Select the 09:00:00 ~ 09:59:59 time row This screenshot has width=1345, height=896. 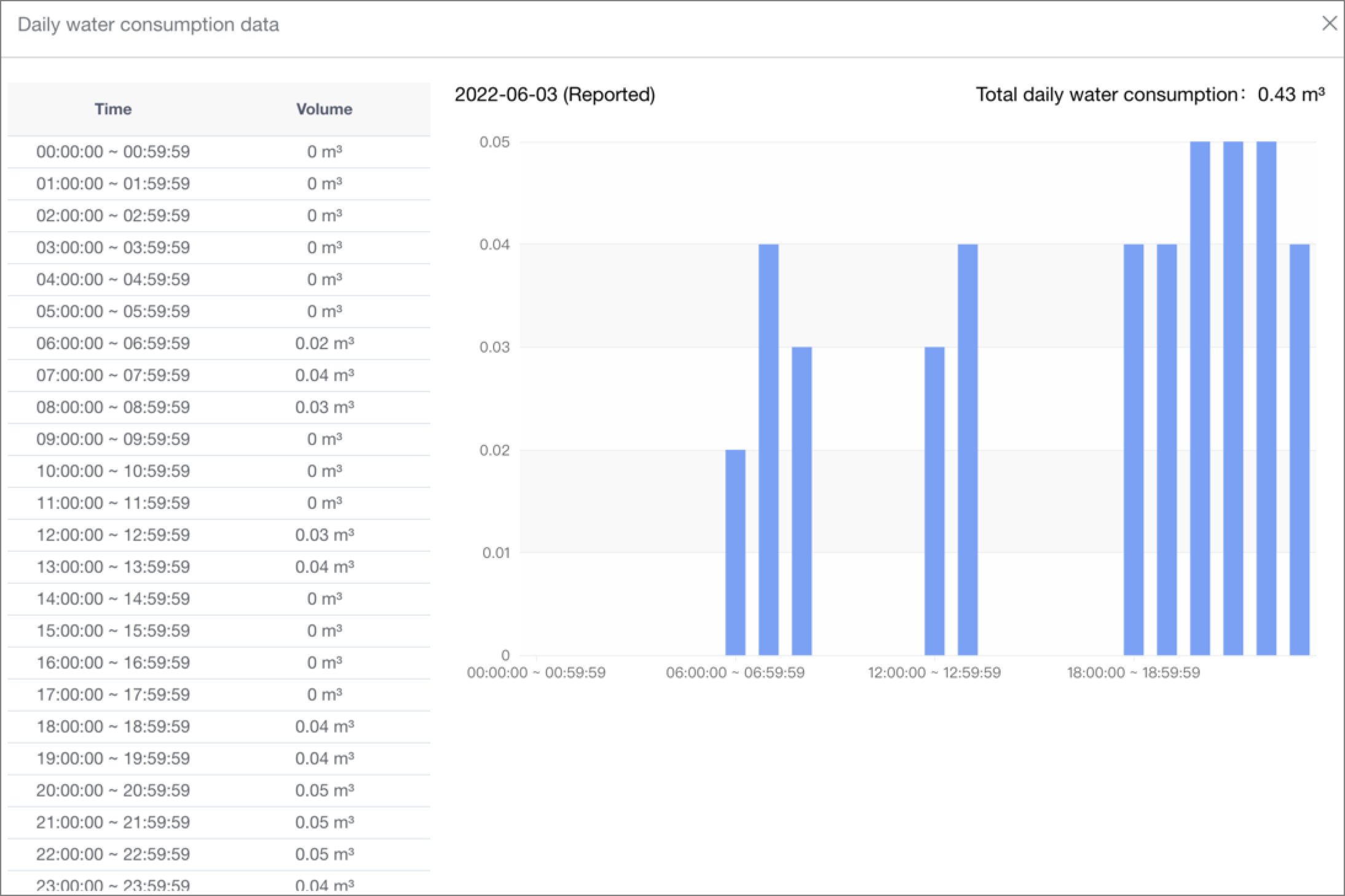tap(219, 439)
